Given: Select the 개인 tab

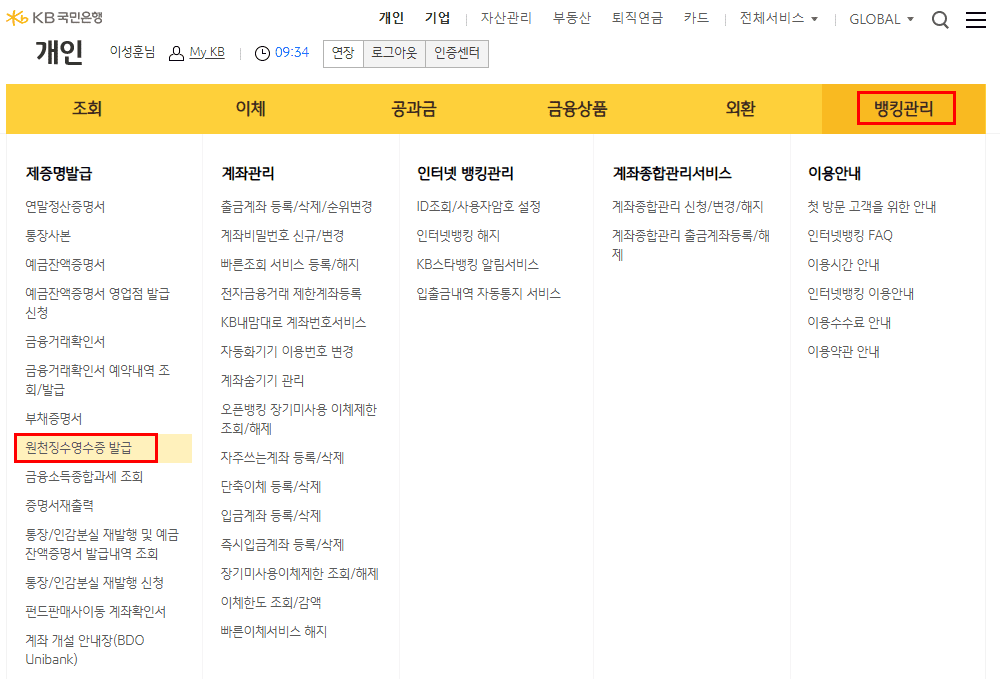Looking at the screenshot, I should [x=392, y=16].
